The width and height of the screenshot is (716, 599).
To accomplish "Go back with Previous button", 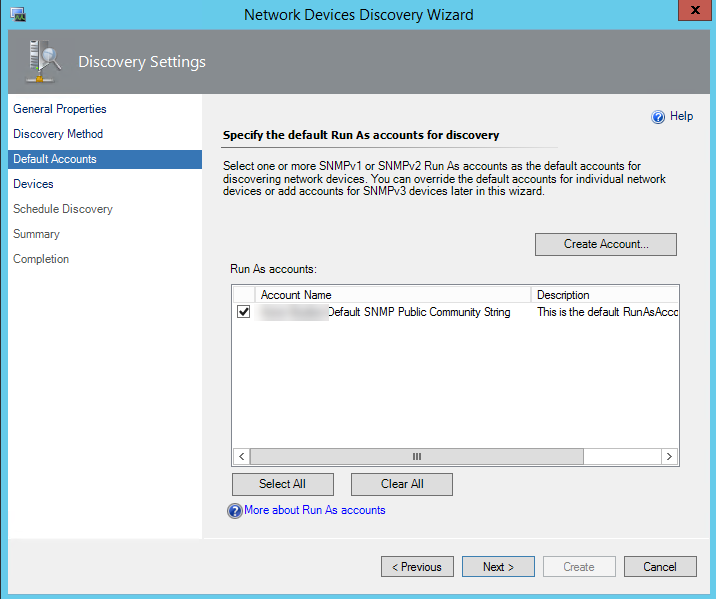I will tap(417, 567).
